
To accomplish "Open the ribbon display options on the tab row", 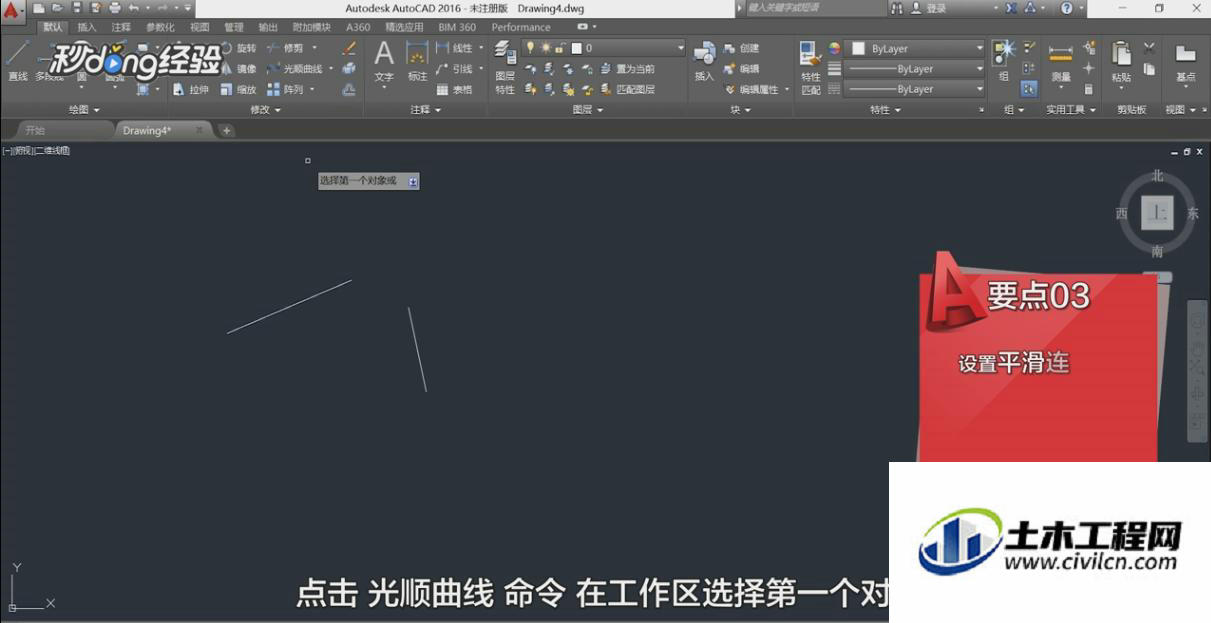I will coord(586,27).
